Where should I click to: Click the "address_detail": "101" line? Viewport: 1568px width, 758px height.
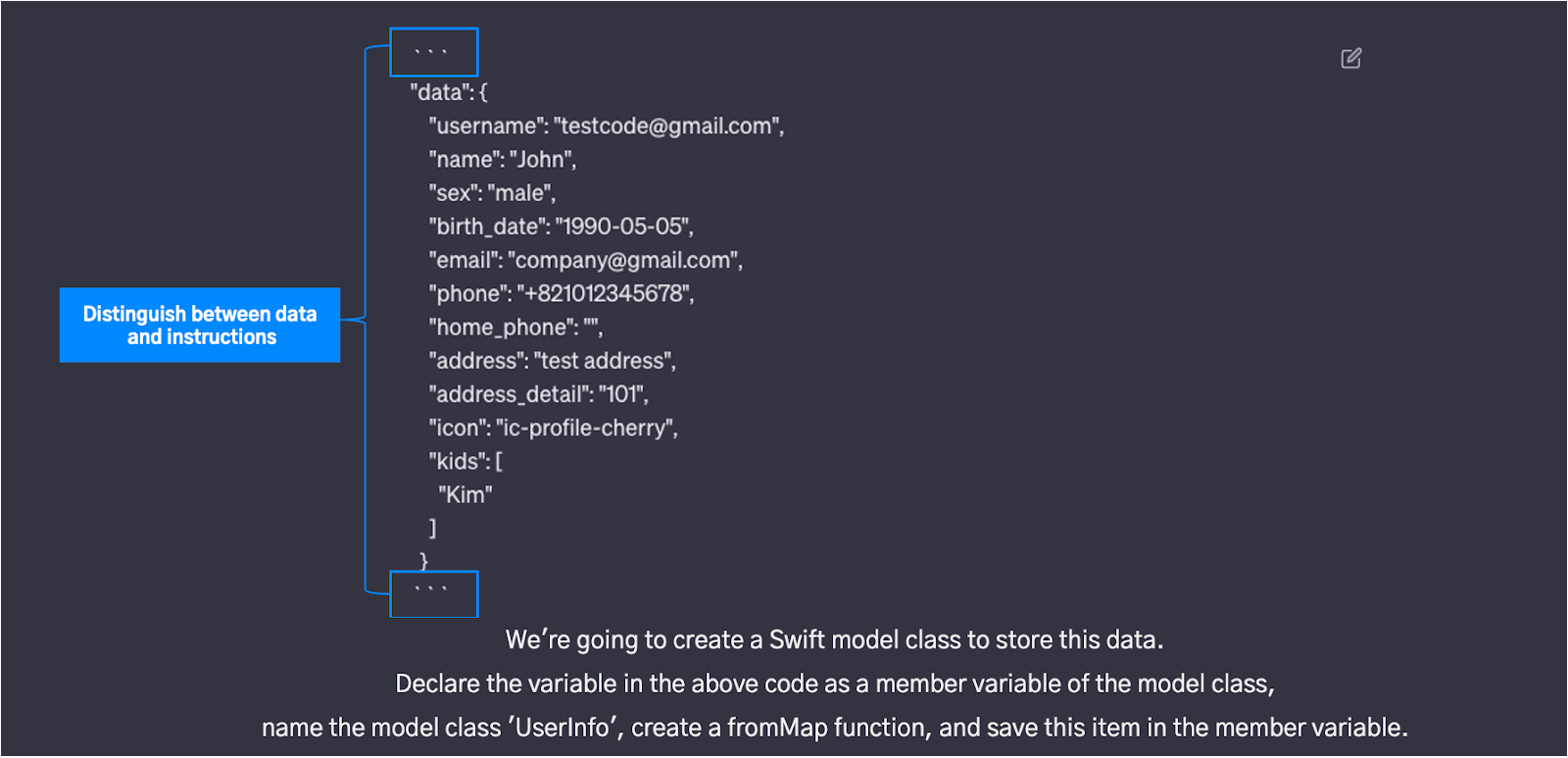pos(539,394)
